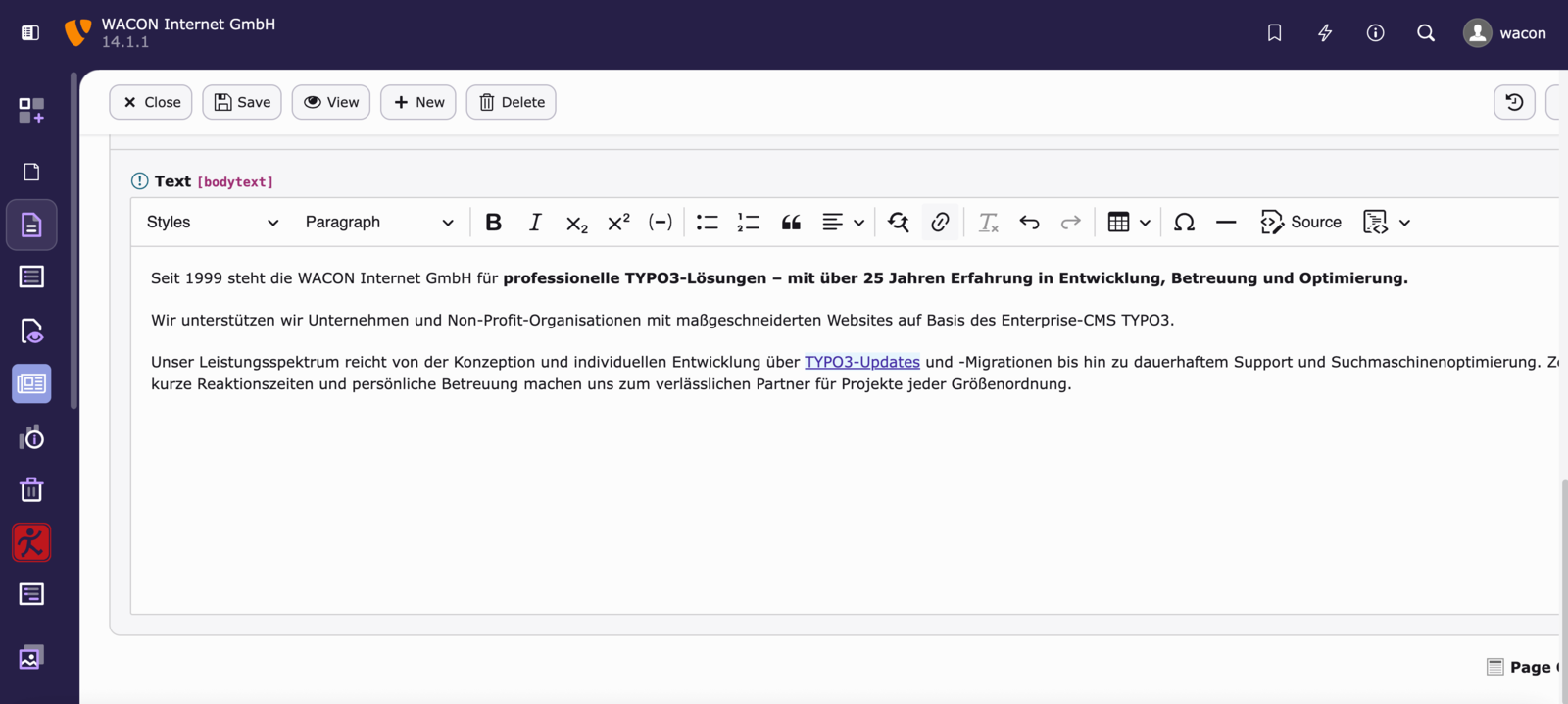Open the text alignment dropdown

click(x=842, y=223)
